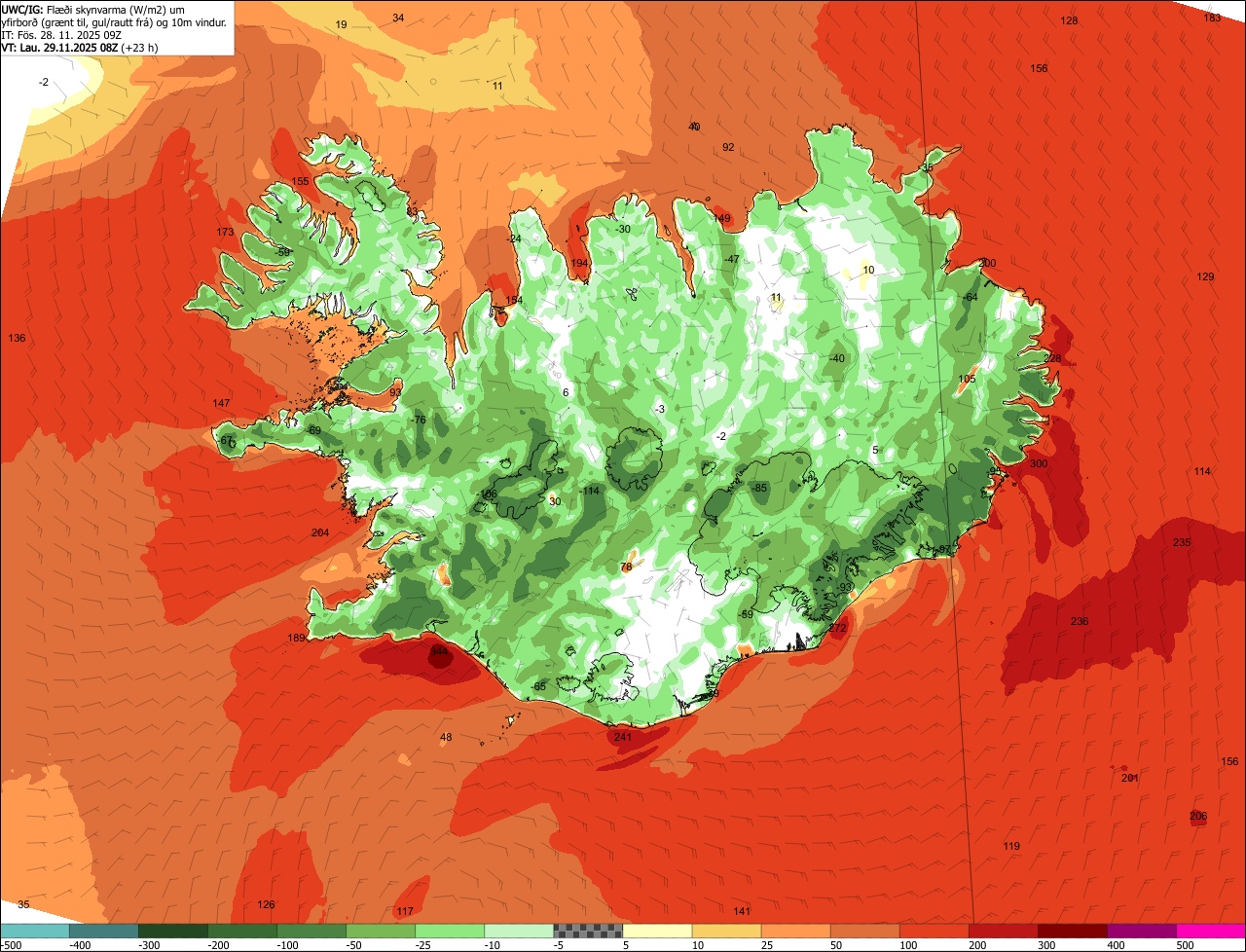Click the map value 119

[1011, 846]
